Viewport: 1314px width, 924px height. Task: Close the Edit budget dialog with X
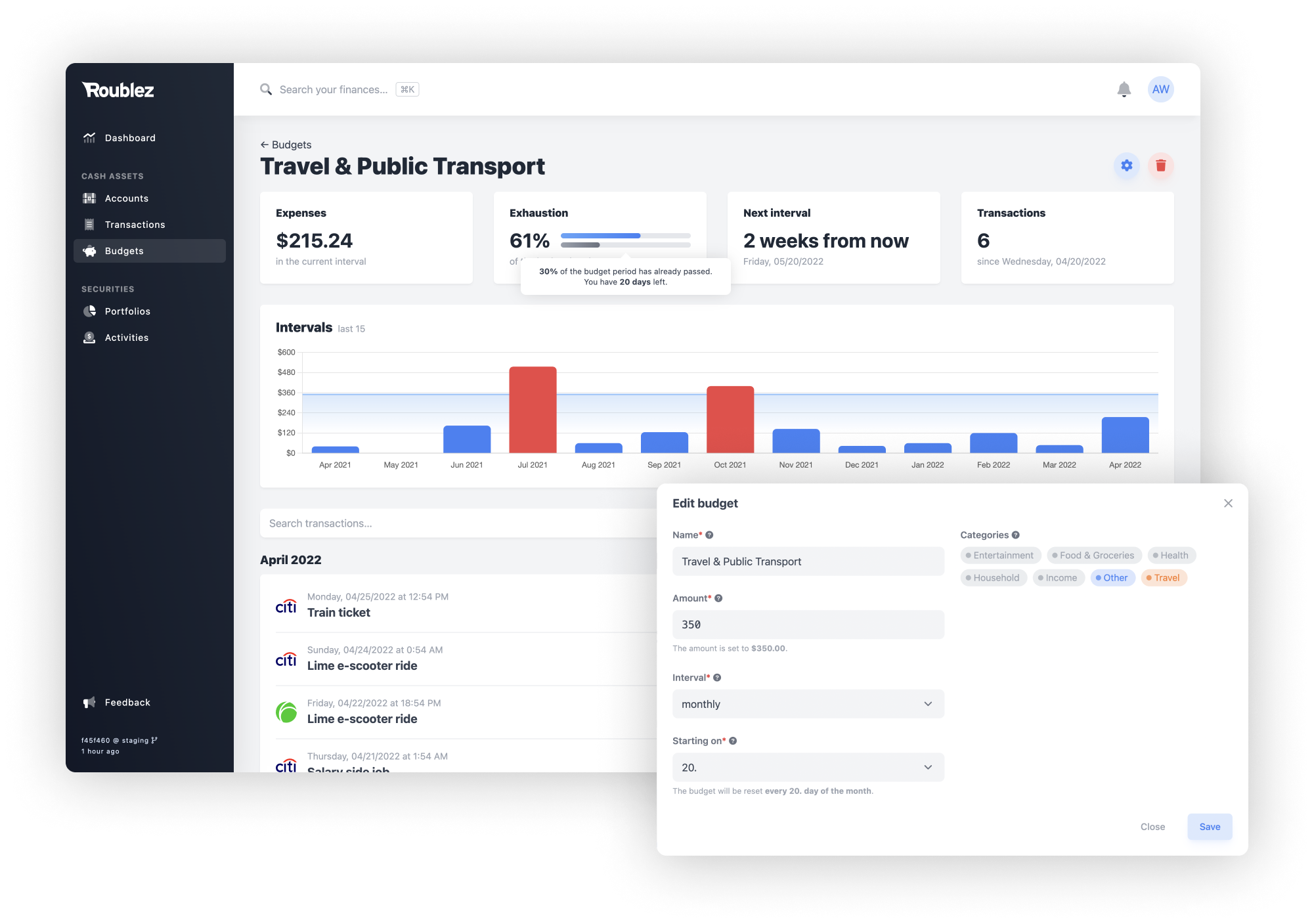1228,503
